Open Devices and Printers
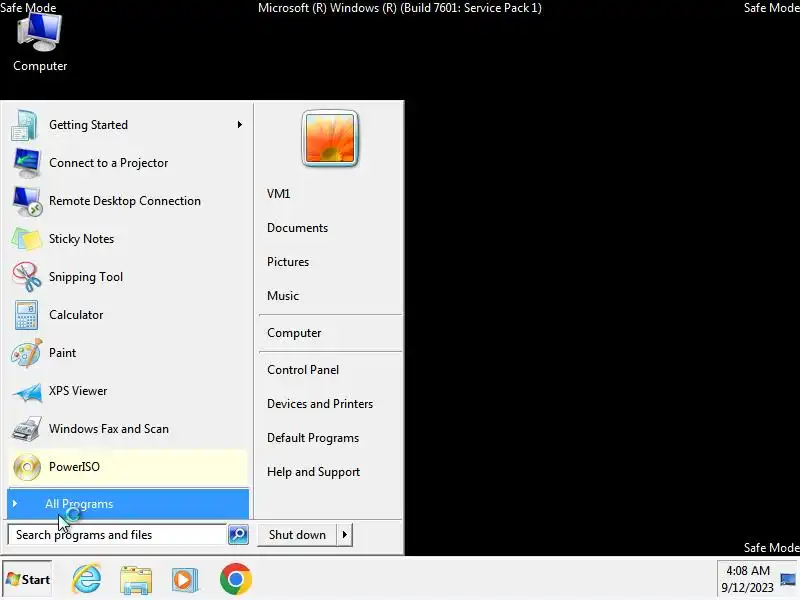The width and height of the screenshot is (800, 600). click(330, 404)
